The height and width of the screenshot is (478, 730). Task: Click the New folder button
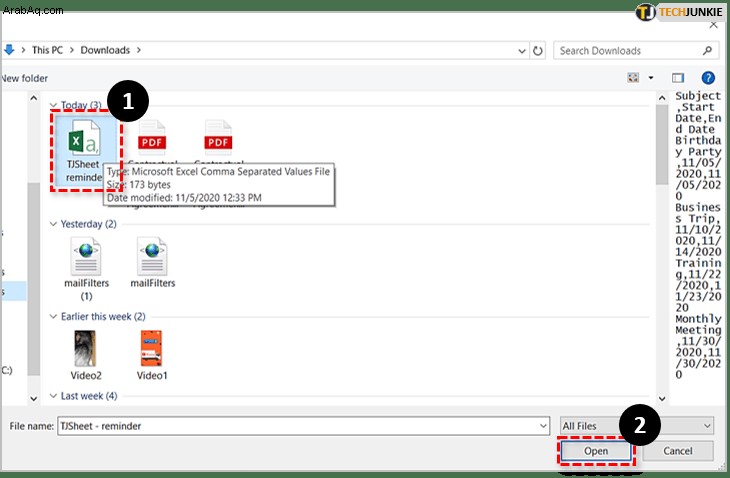[x=24, y=78]
